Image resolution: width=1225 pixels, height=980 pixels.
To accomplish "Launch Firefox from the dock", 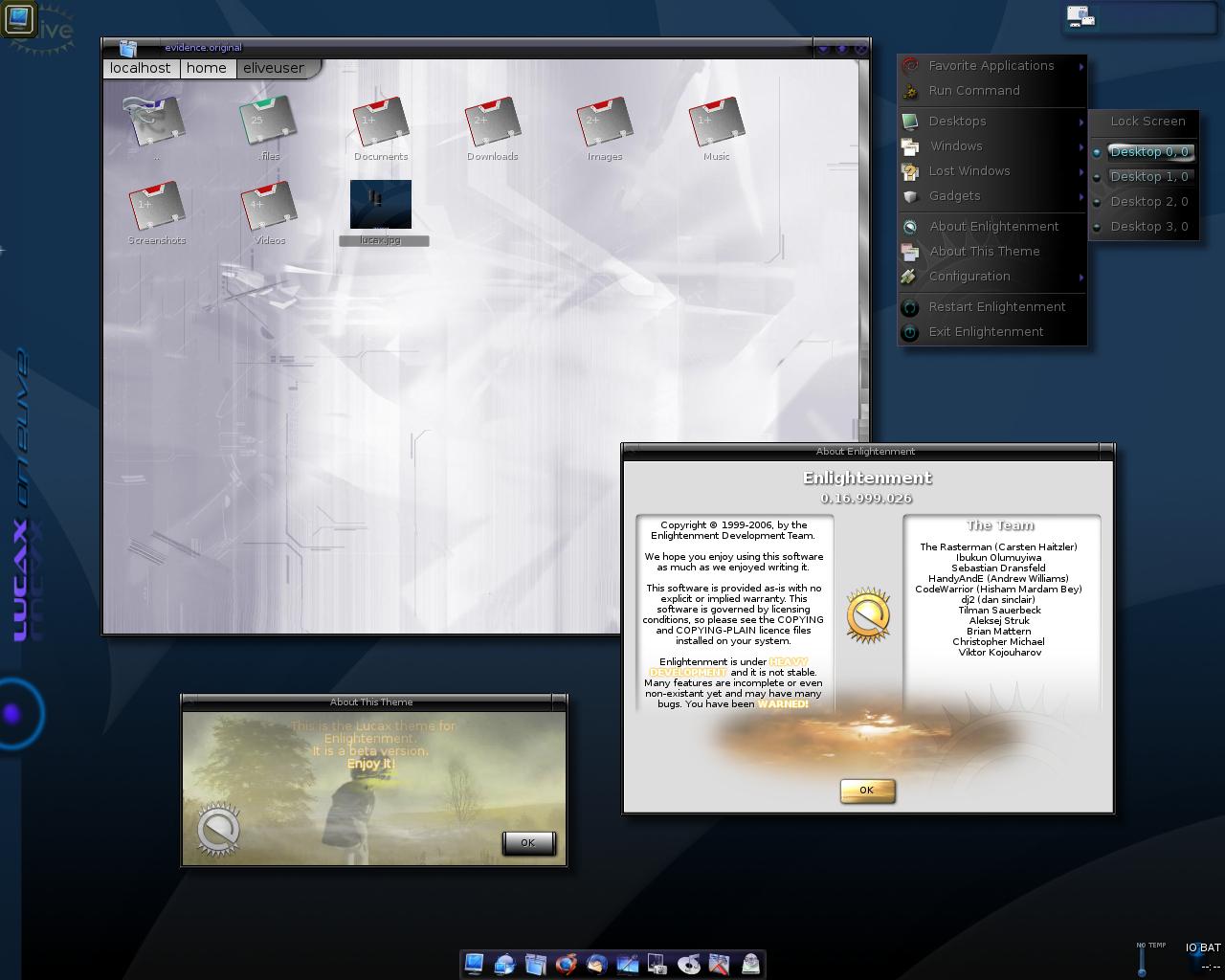I will pyautogui.click(x=566, y=965).
